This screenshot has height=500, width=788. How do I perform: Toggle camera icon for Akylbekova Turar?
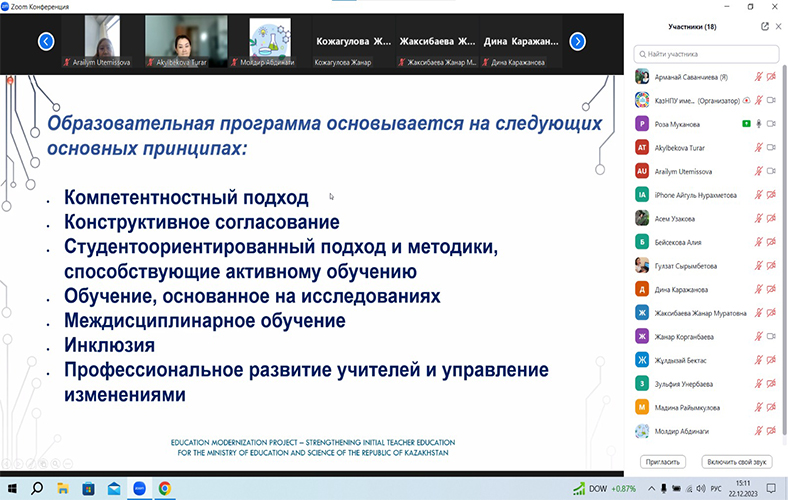(771, 147)
